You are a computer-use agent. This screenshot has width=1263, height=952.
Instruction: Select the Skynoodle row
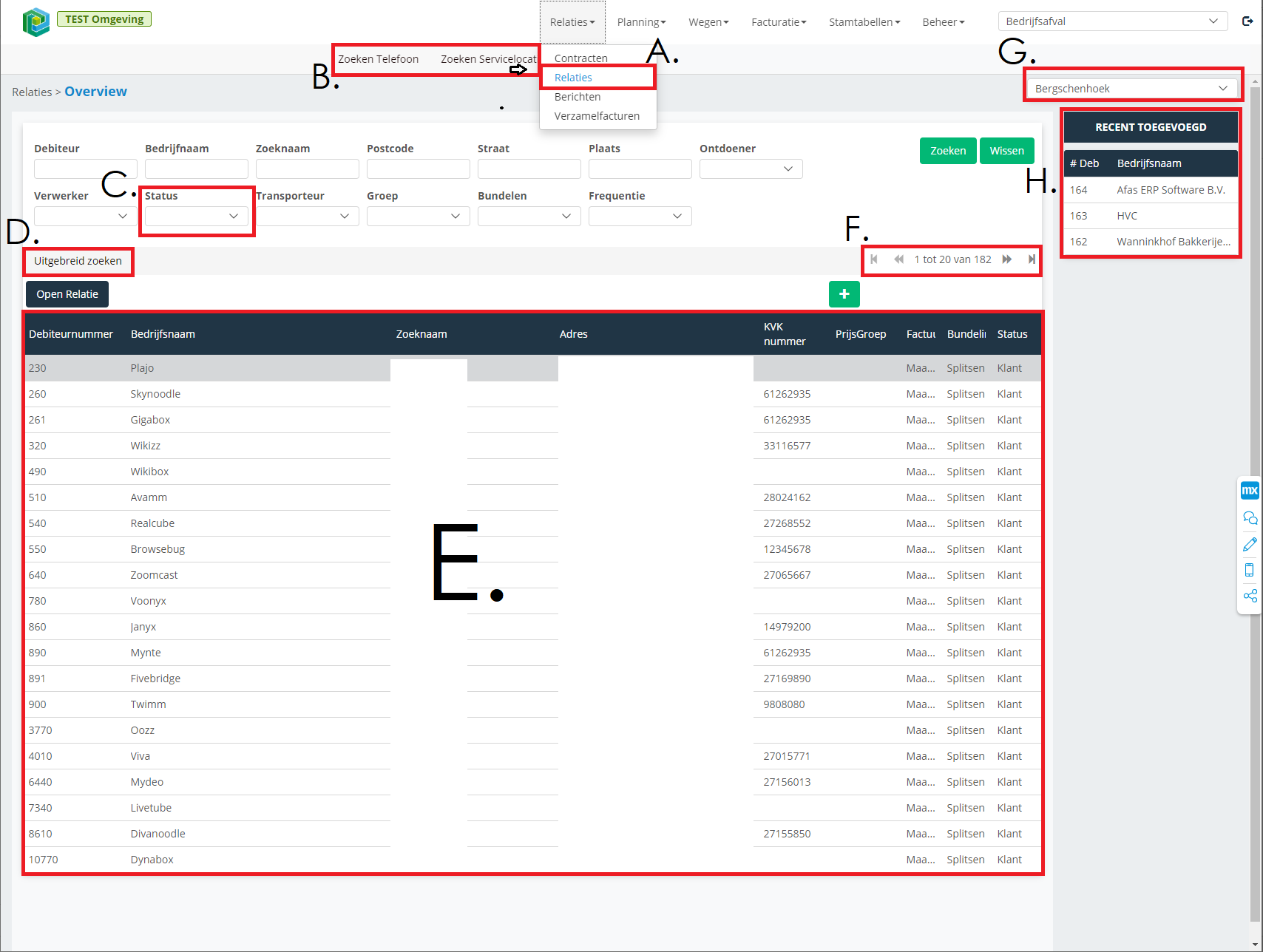point(532,394)
